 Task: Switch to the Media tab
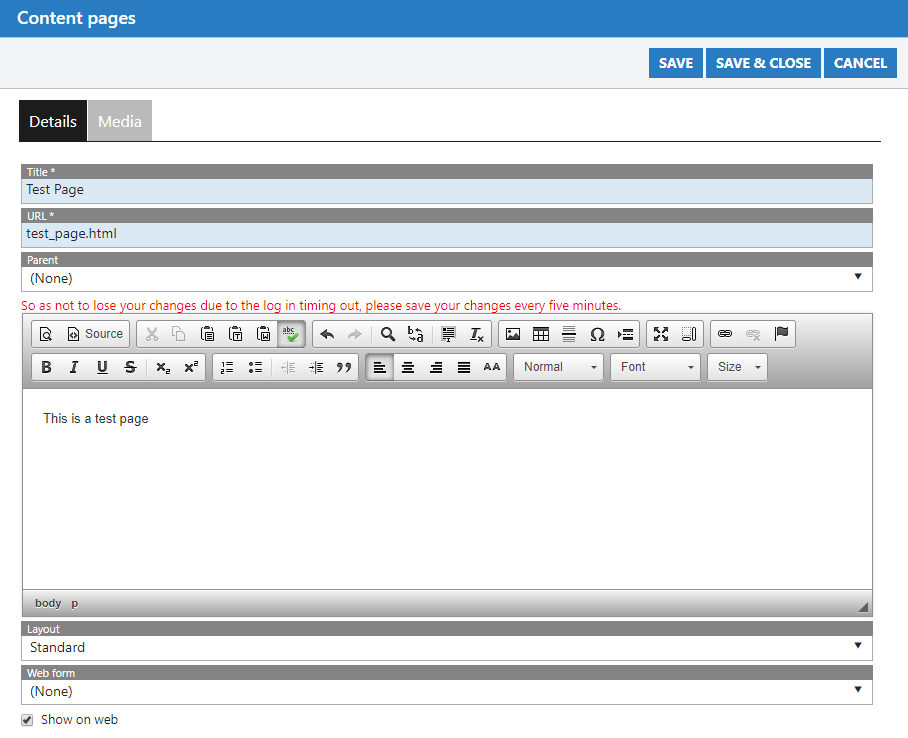[x=120, y=121]
